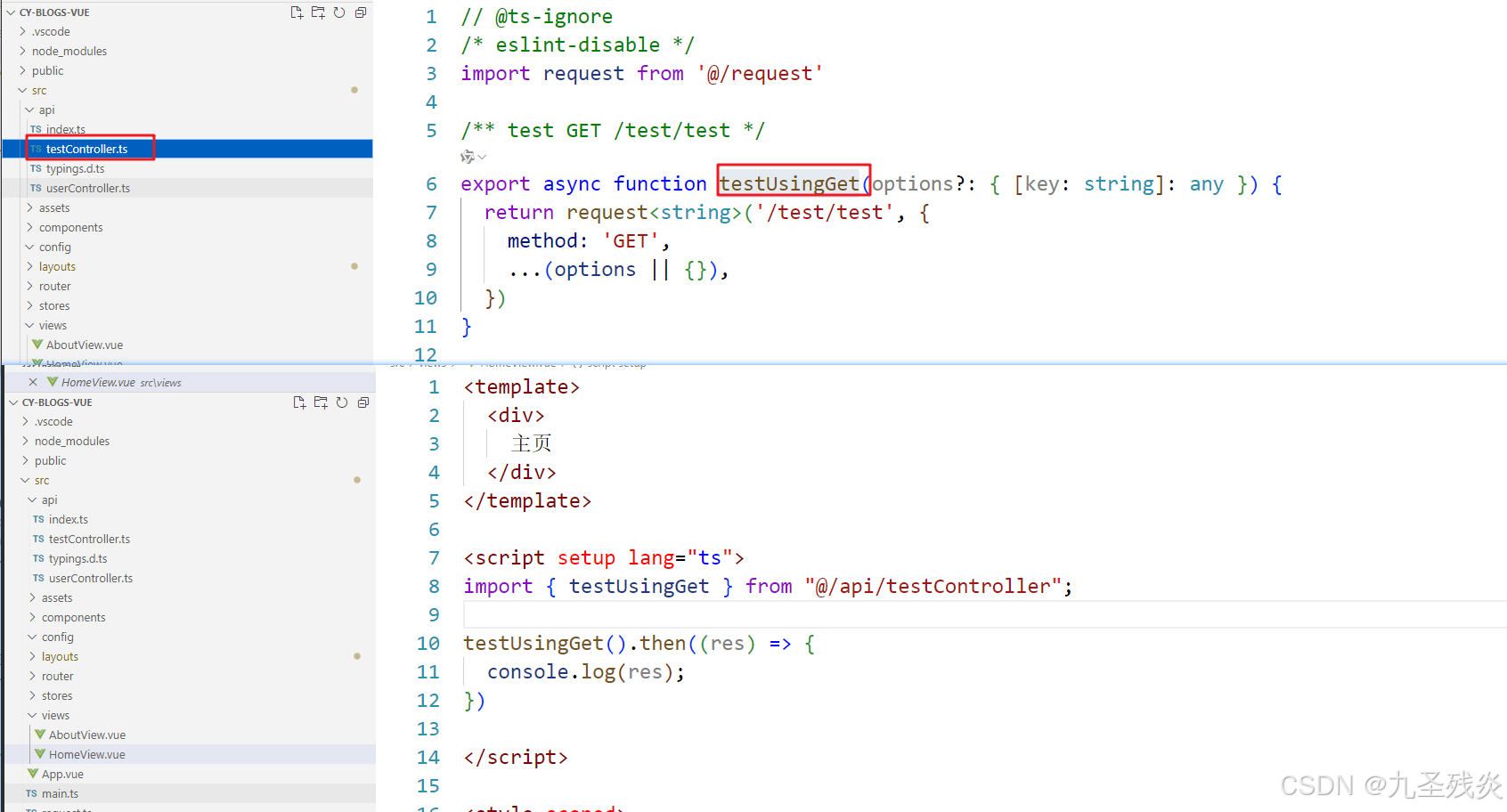This screenshot has width=1507, height=812.
Task: Expand .vscode folder in upper explorer
Action: 189,32
